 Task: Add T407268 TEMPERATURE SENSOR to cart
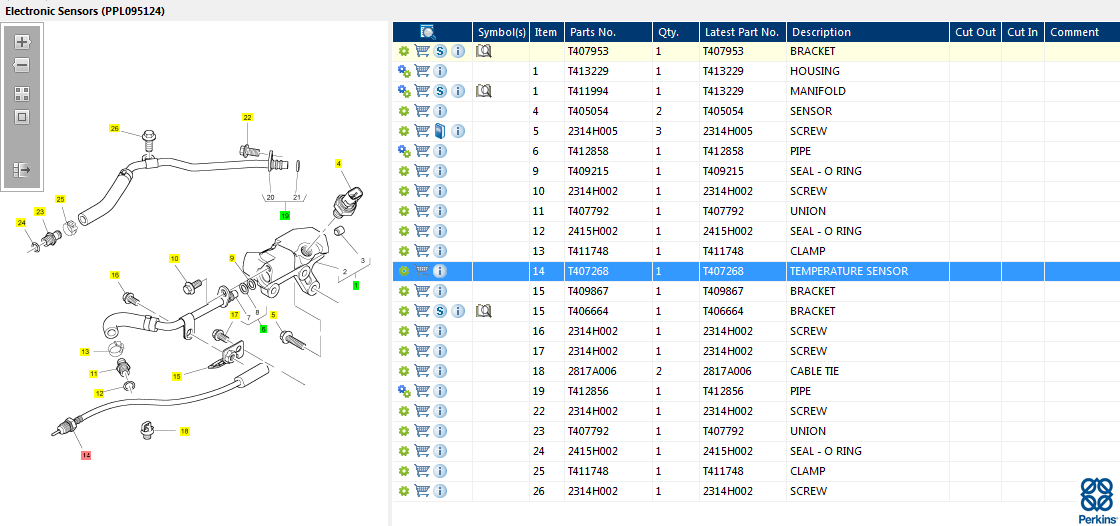(x=422, y=272)
